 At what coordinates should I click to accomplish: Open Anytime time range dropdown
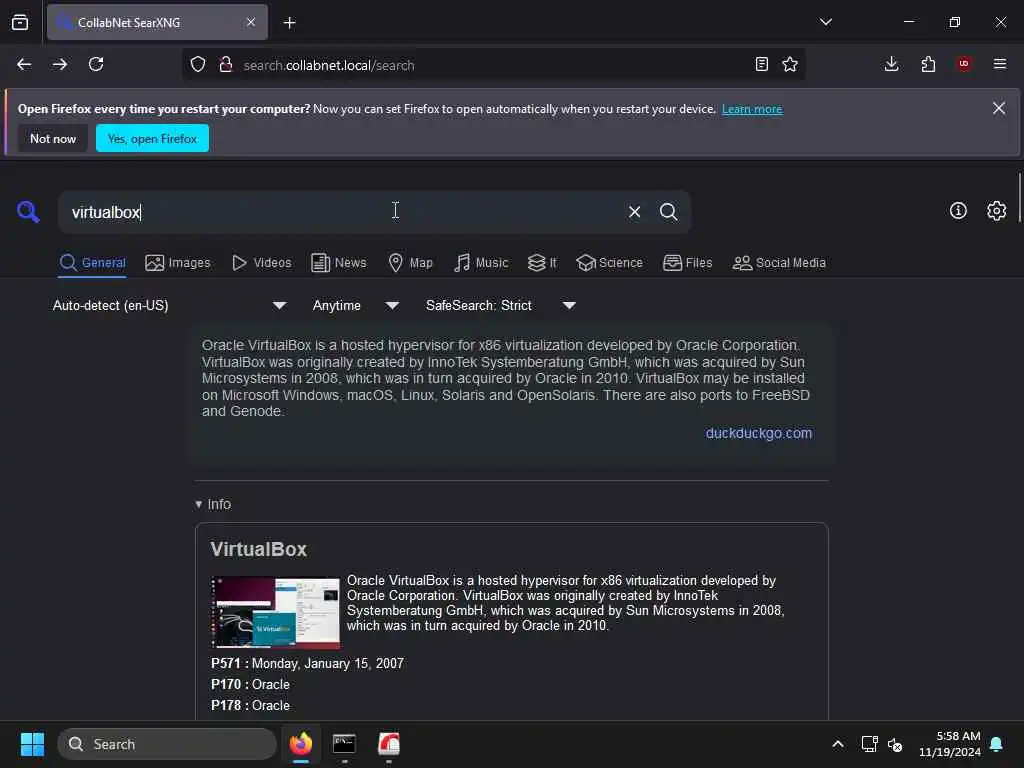(x=355, y=305)
